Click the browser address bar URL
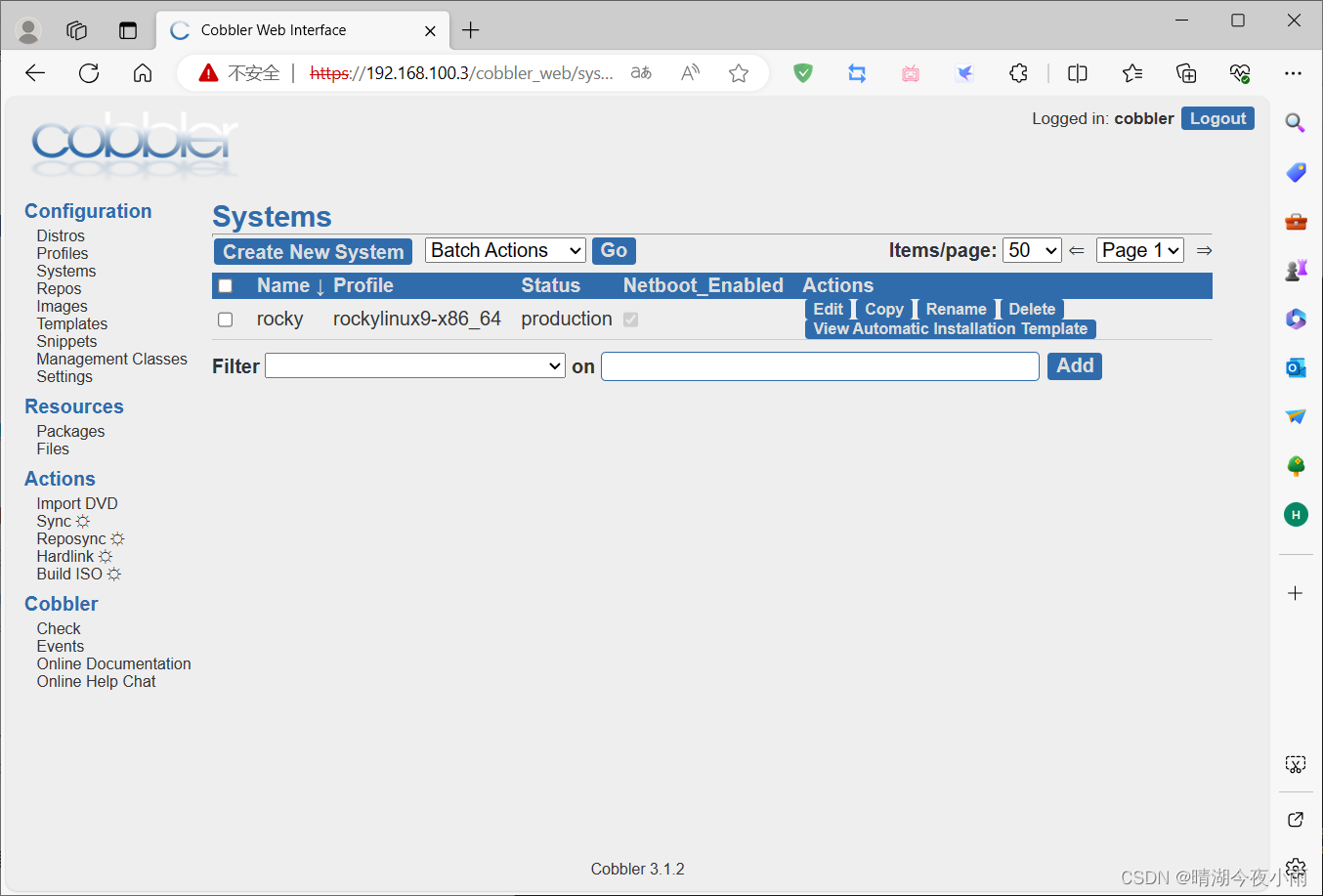Screen dimensions: 1323x896 [x=461, y=73]
